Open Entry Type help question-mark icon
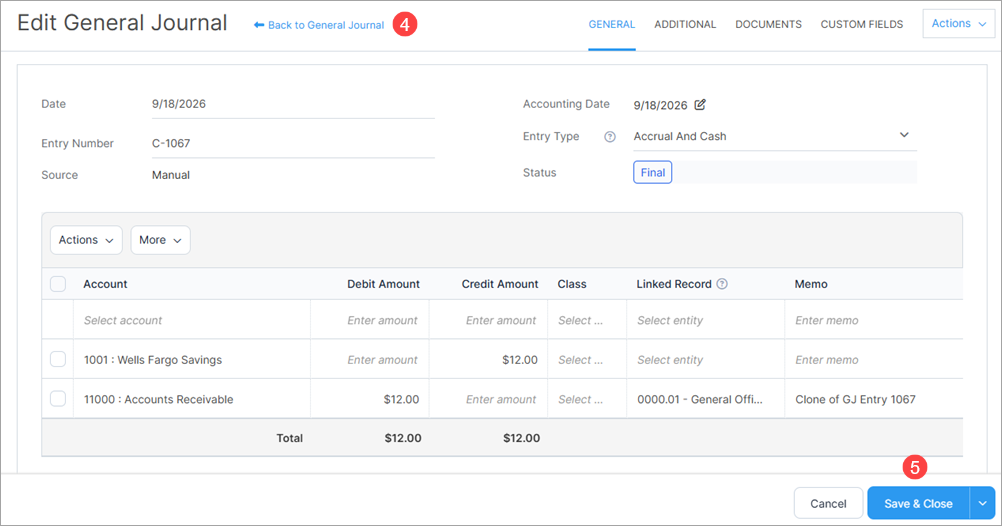The height and width of the screenshot is (526, 1002). point(610,137)
